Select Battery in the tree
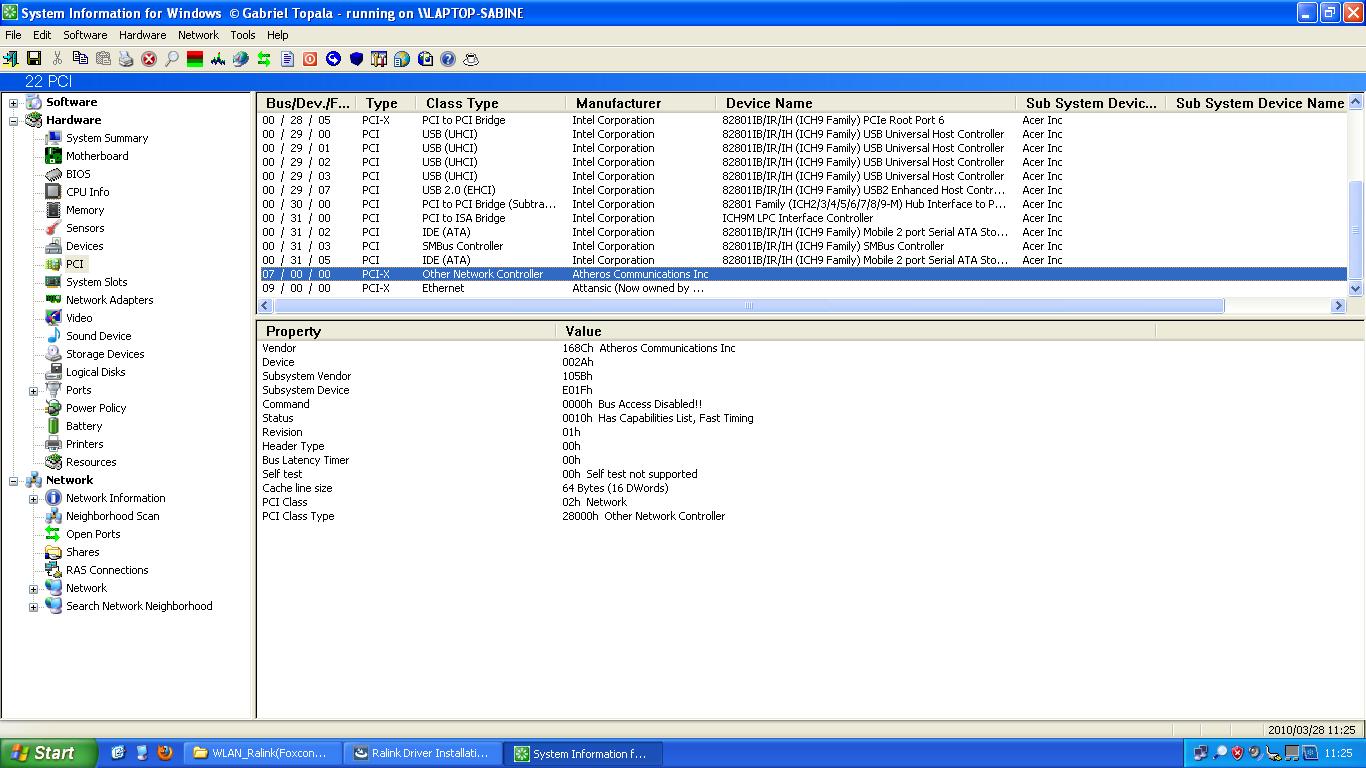Screen dimensions: 1366x768 (x=84, y=426)
